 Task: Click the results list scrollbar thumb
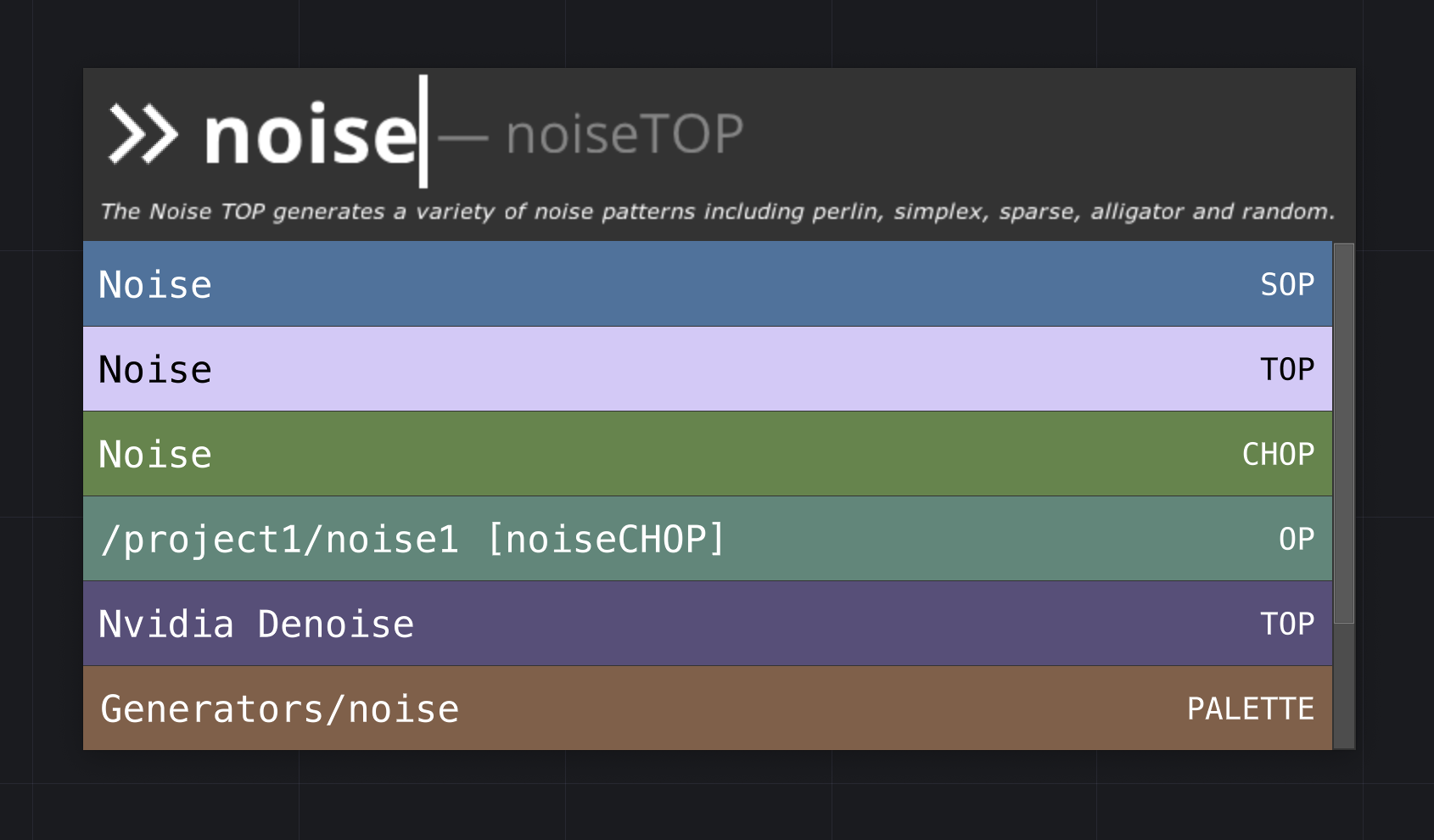pos(1344,433)
